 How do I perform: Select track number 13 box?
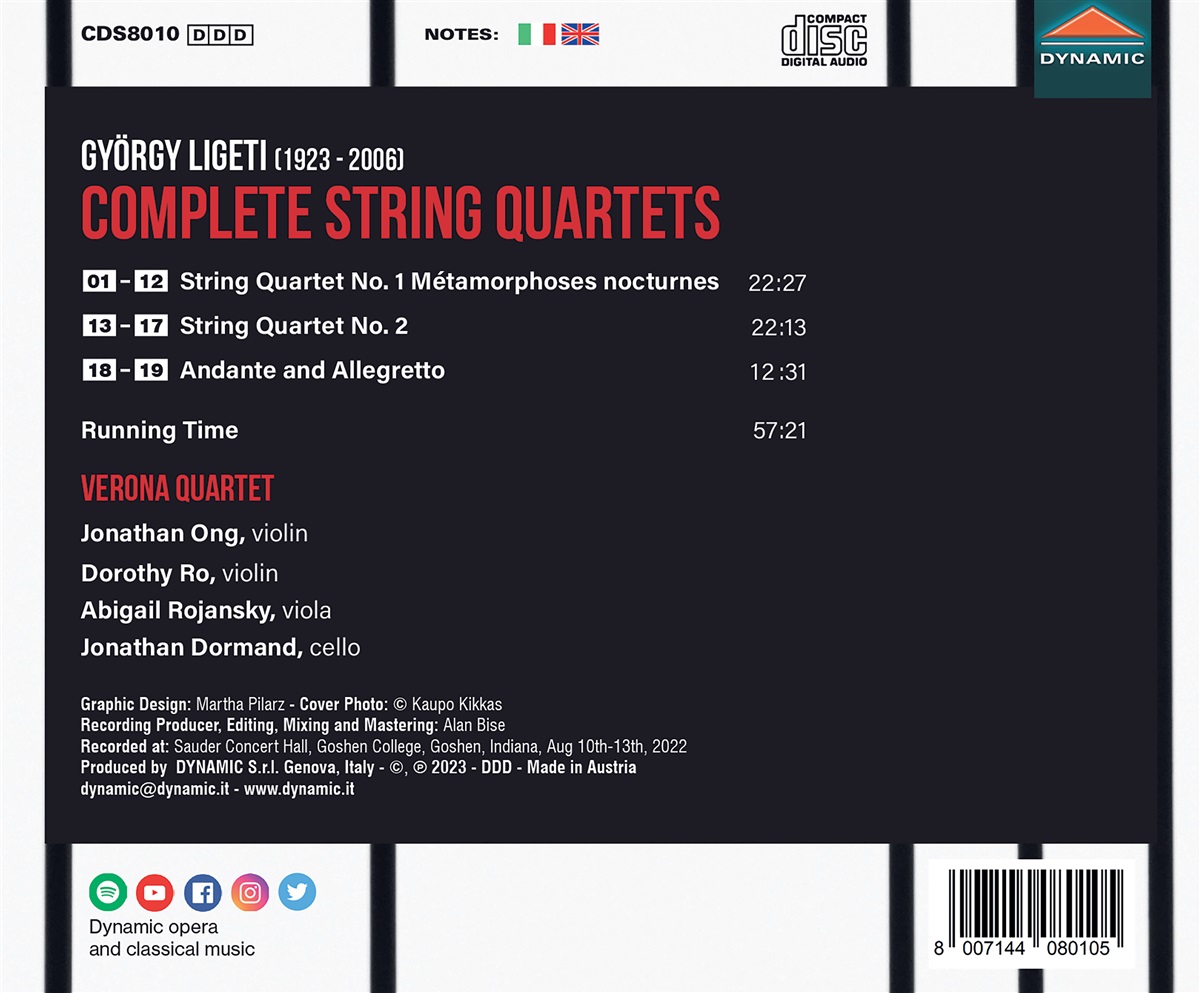(99, 326)
